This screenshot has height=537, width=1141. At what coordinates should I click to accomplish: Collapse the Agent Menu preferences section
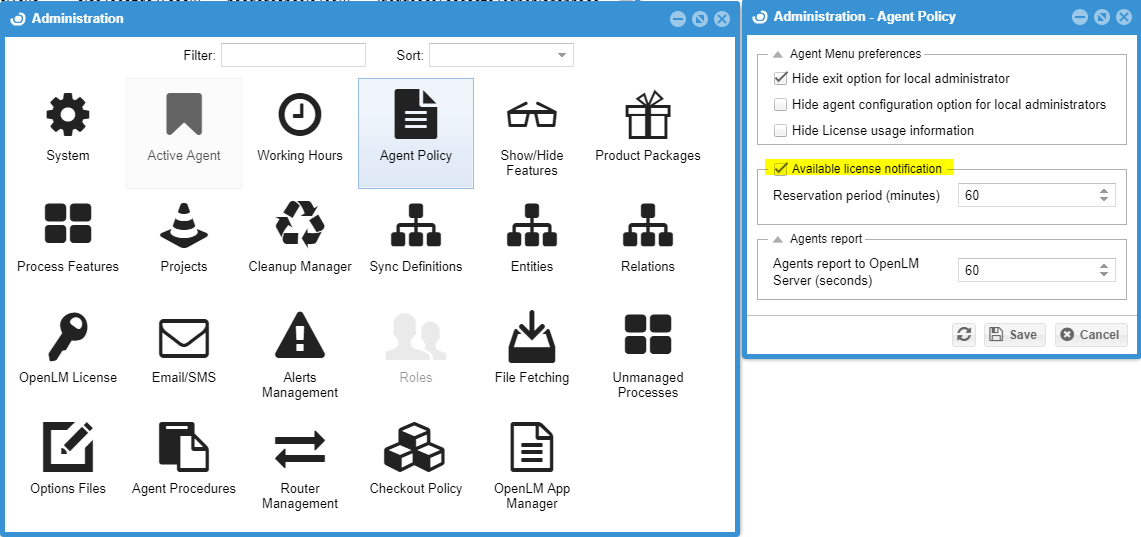click(778, 54)
